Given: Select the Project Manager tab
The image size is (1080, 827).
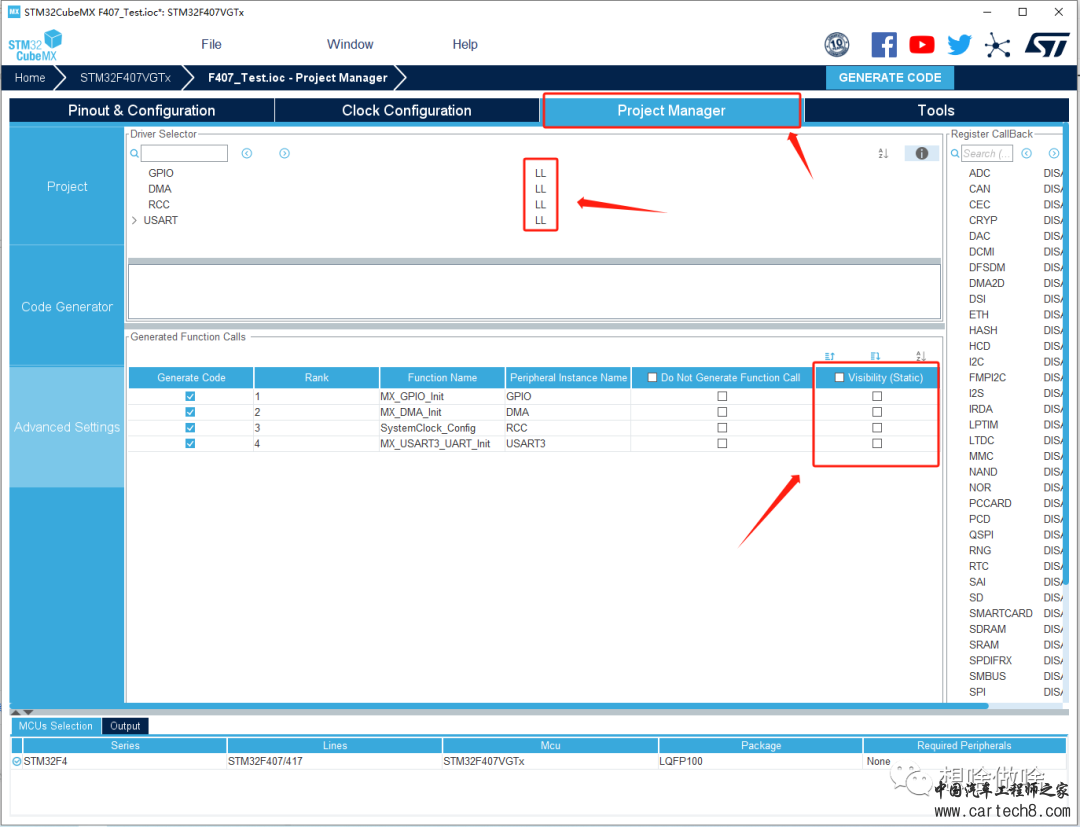Looking at the screenshot, I should pos(672,111).
